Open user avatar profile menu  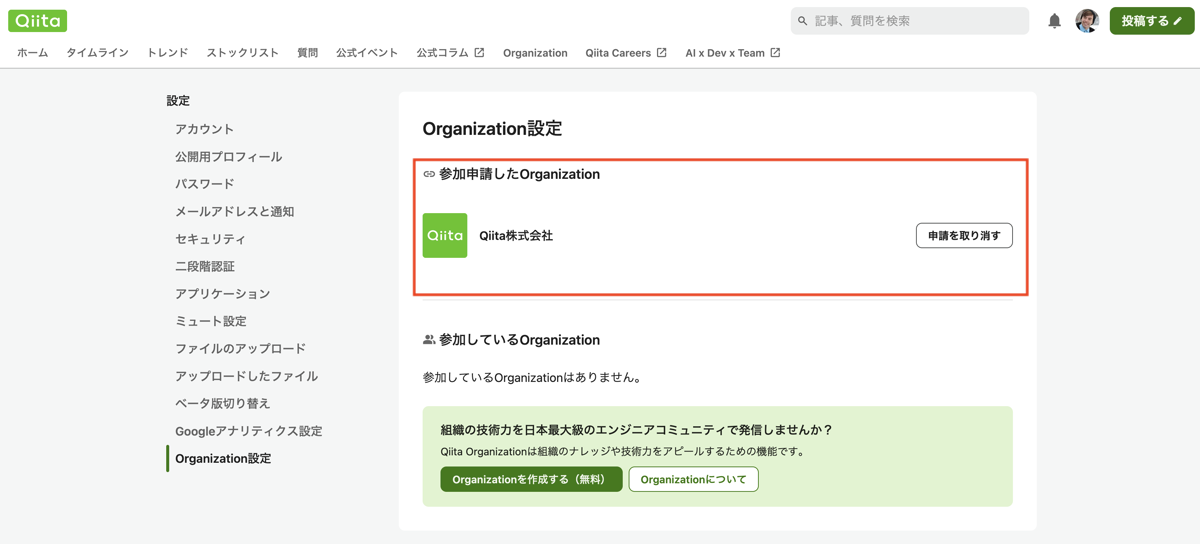click(1087, 20)
